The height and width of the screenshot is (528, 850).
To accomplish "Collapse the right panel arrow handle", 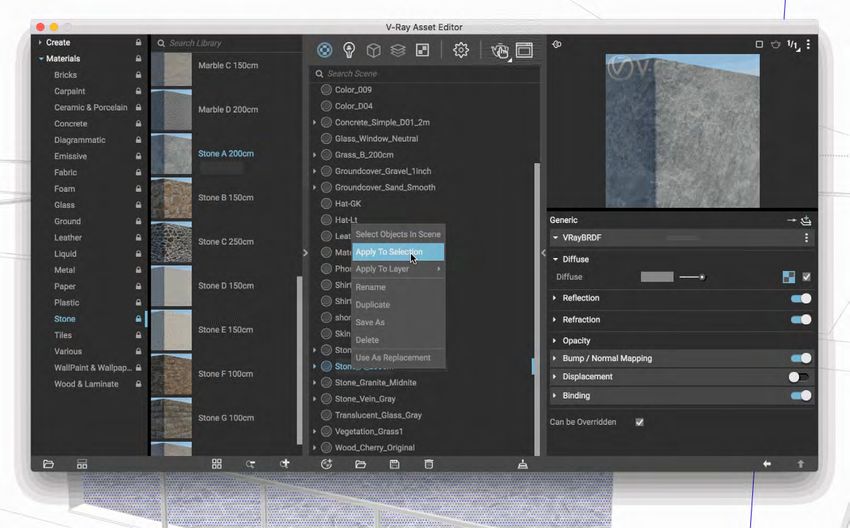I will click(x=543, y=253).
